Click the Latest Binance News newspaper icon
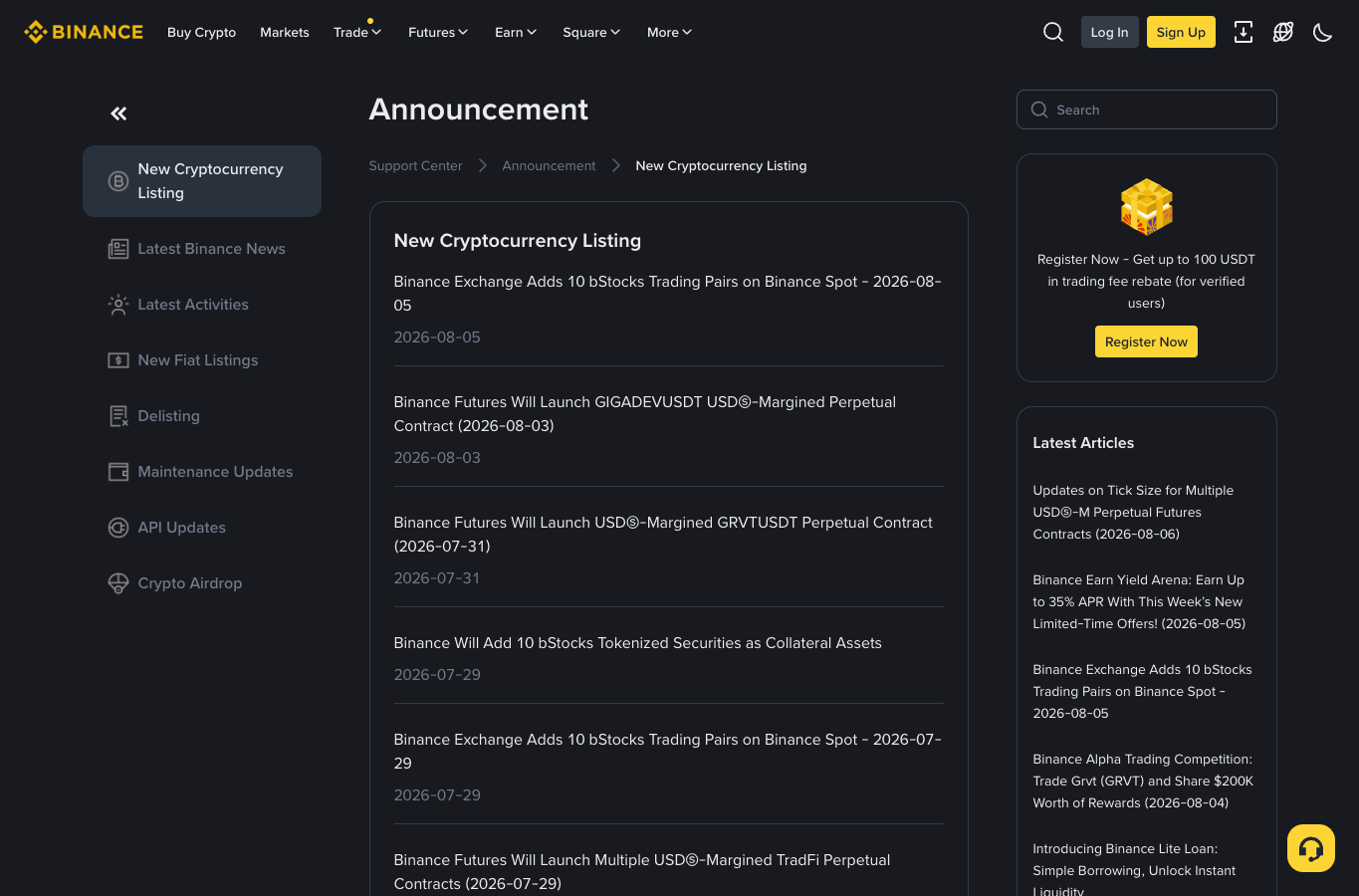The image size is (1359, 896). [x=118, y=249]
